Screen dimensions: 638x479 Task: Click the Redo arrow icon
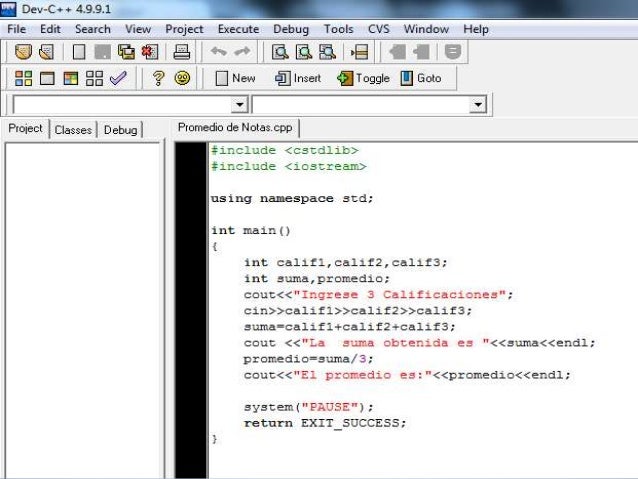point(243,52)
